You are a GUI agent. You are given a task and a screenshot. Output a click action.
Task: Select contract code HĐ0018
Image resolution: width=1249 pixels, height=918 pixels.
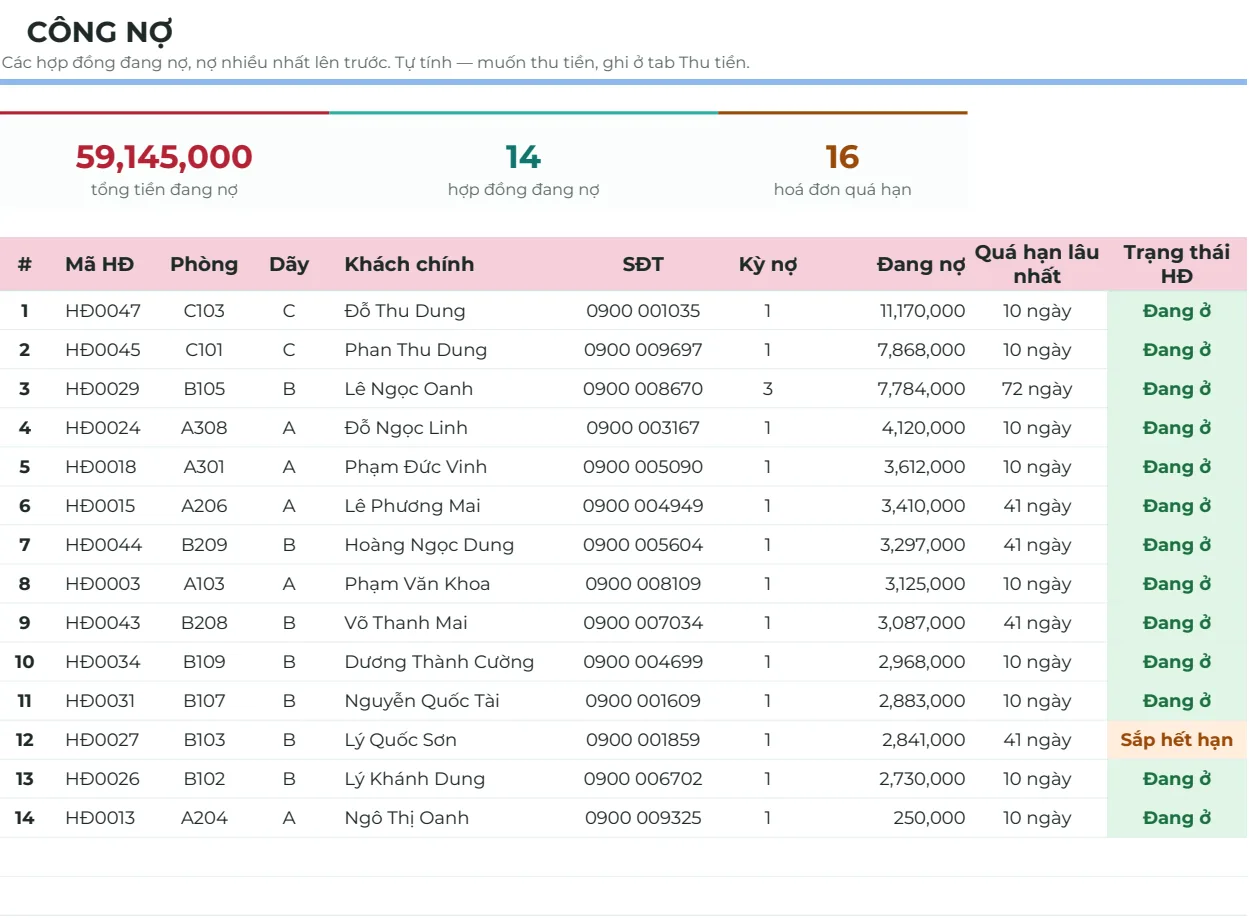[100, 467]
